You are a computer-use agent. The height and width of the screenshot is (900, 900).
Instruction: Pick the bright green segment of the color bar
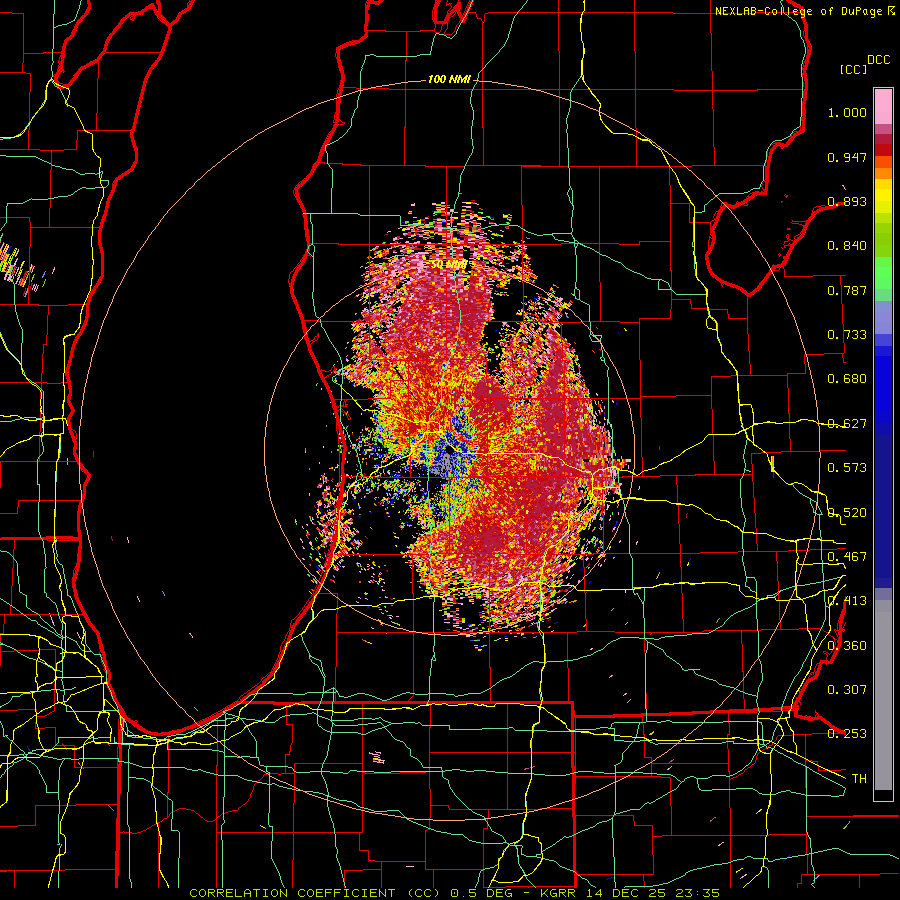point(883,272)
